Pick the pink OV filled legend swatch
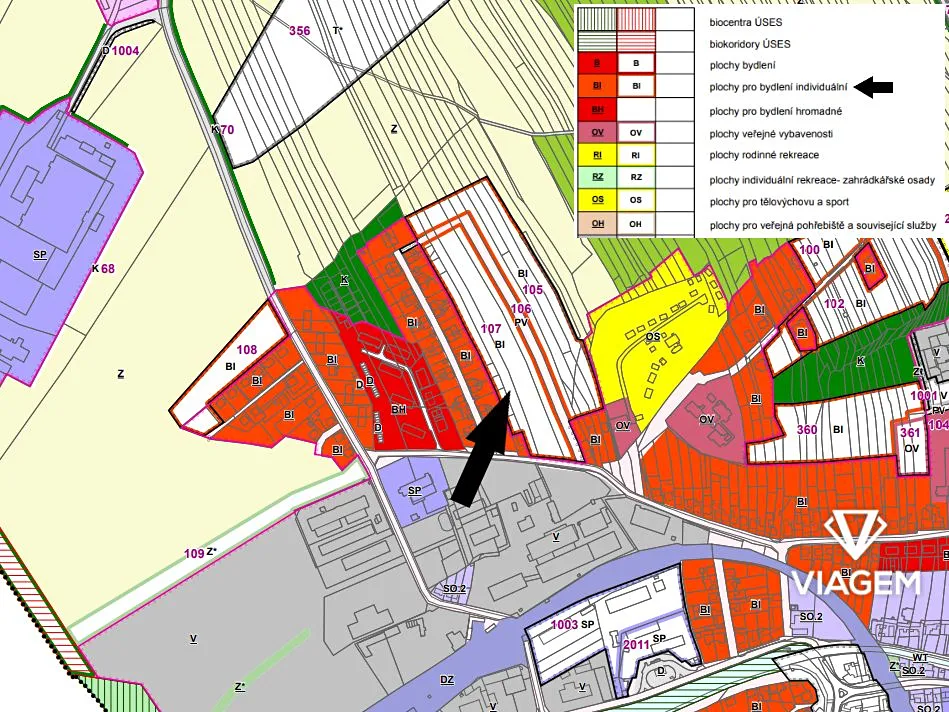Image resolution: width=949 pixels, height=712 pixels. 597,132
